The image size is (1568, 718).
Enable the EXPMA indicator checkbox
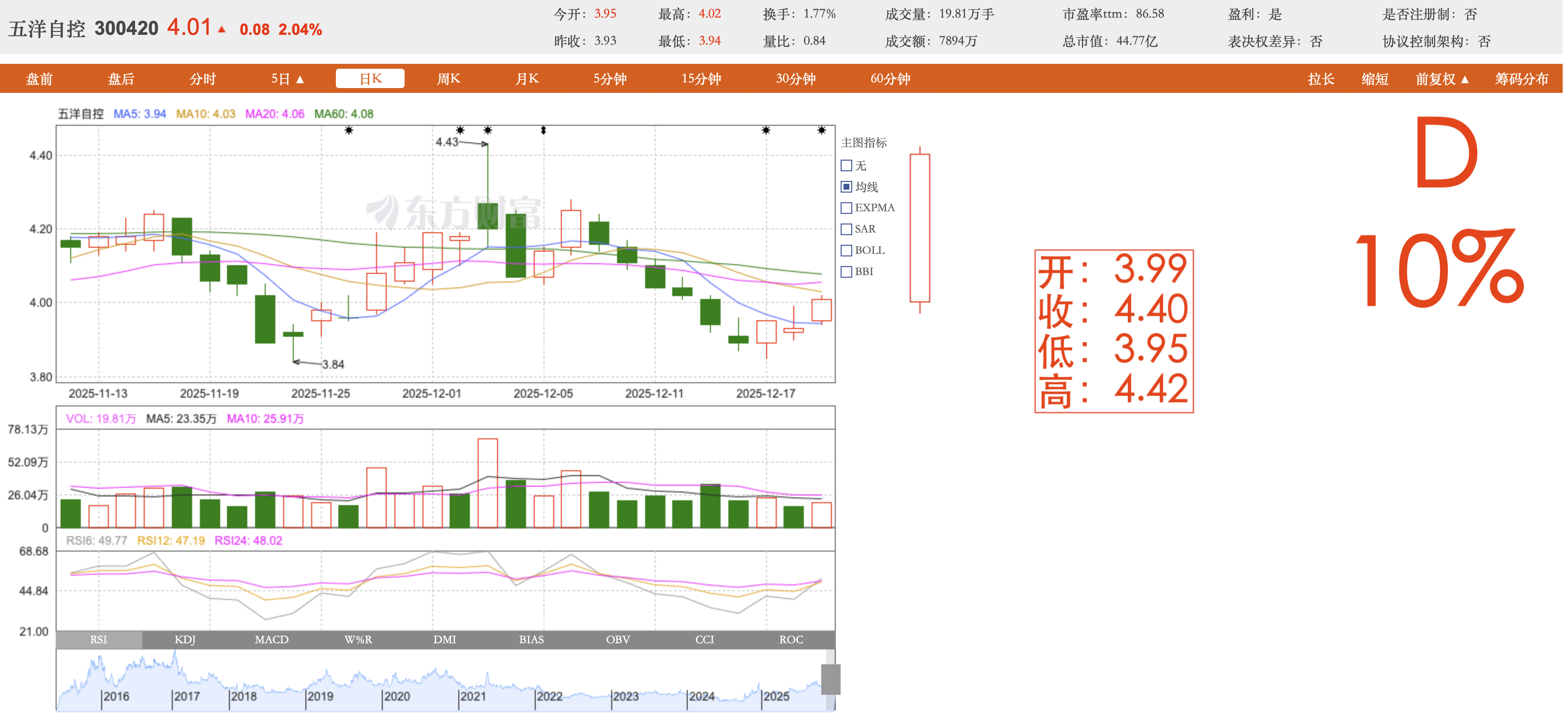pyautogui.click(x=846, y=208)
